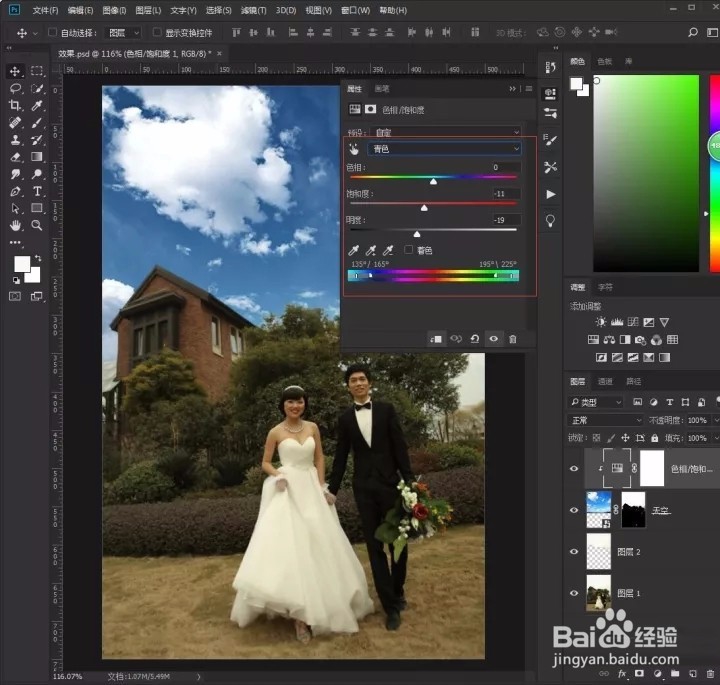720x685 pixels.
Task: Adjust the saturation slider handle
Action: point(424,208)
